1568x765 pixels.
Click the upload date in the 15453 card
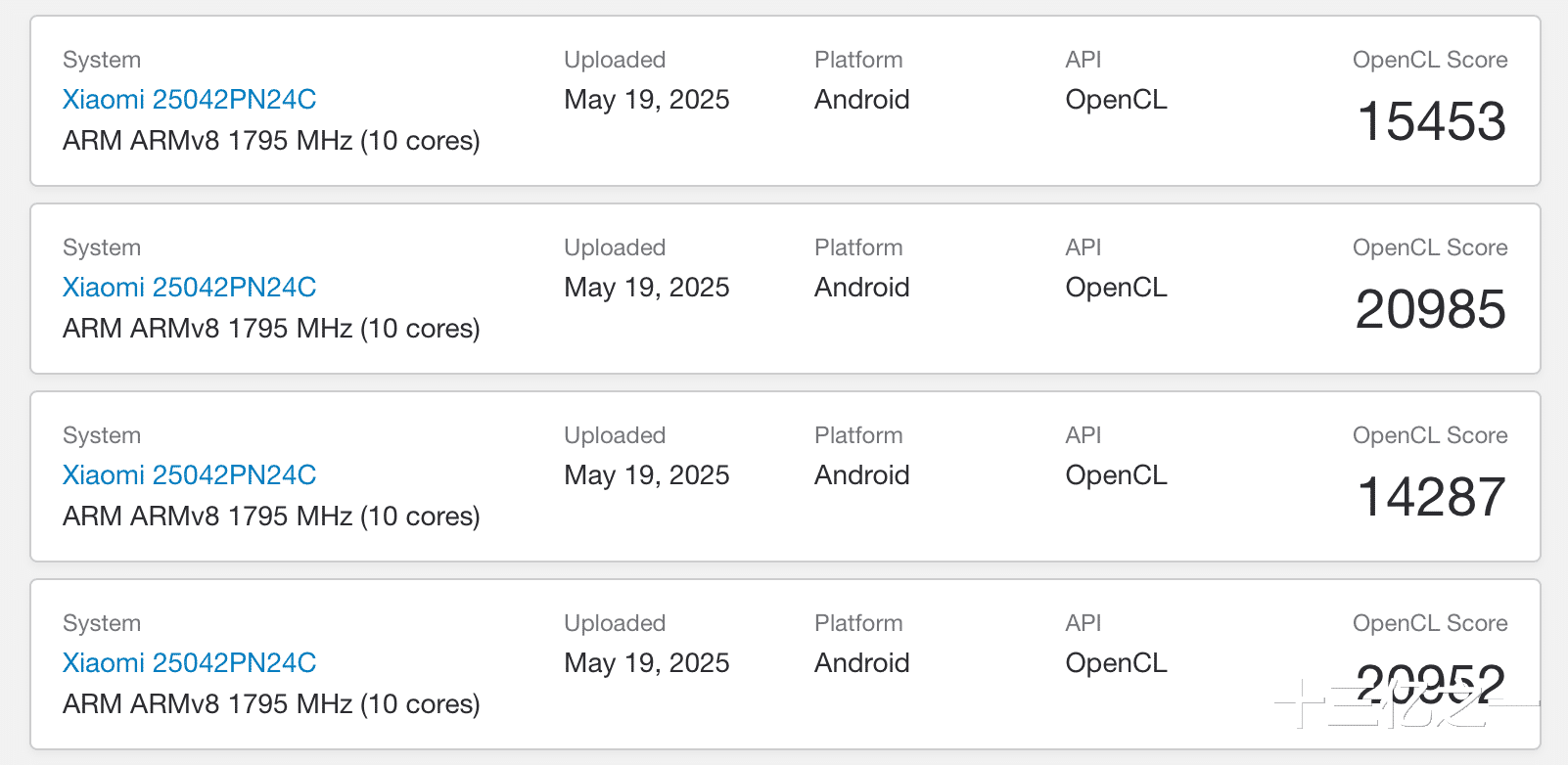(646, 100)
